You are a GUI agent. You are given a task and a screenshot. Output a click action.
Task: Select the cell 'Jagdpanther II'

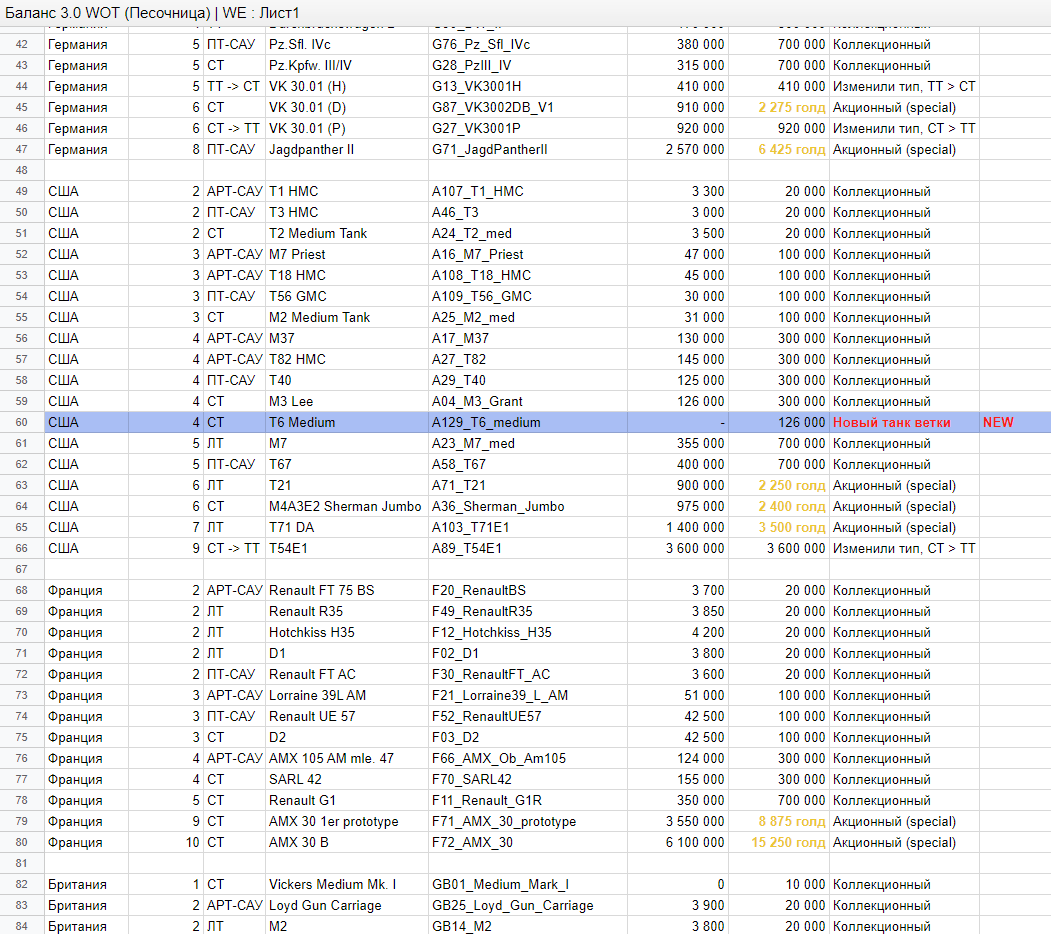pos(347,150)
